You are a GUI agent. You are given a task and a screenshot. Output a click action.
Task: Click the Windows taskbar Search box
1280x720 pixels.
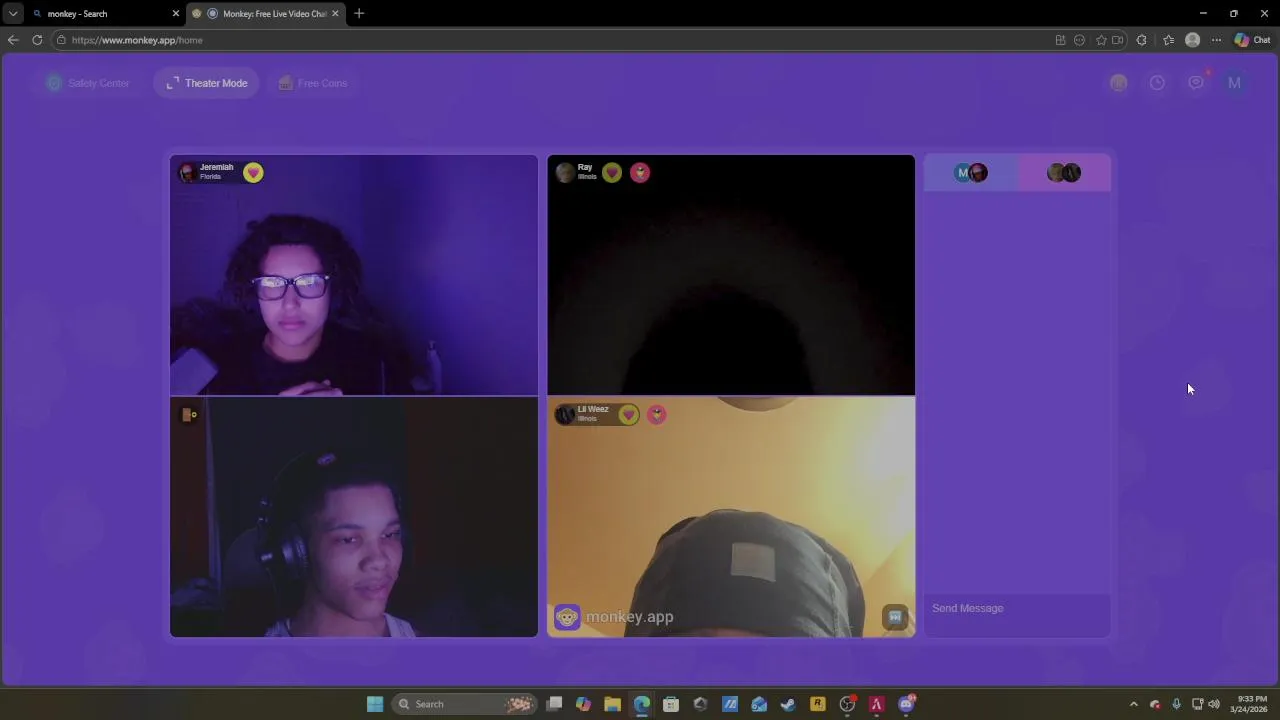(x=464, y=704)
